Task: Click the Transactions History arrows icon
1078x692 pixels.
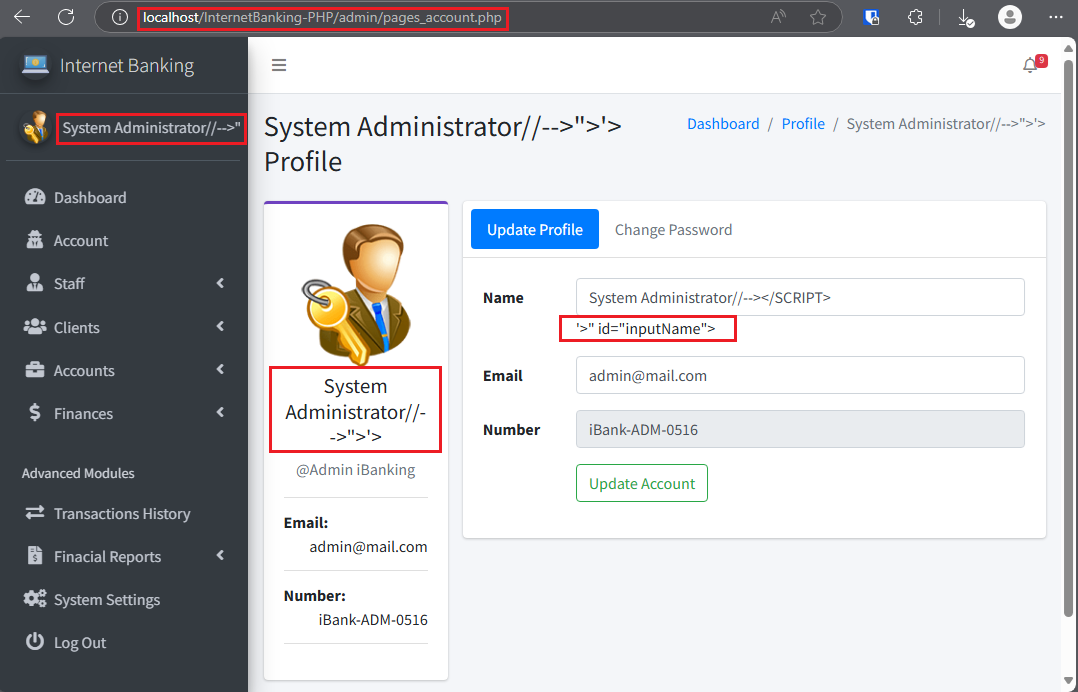Action: (35, 513)
